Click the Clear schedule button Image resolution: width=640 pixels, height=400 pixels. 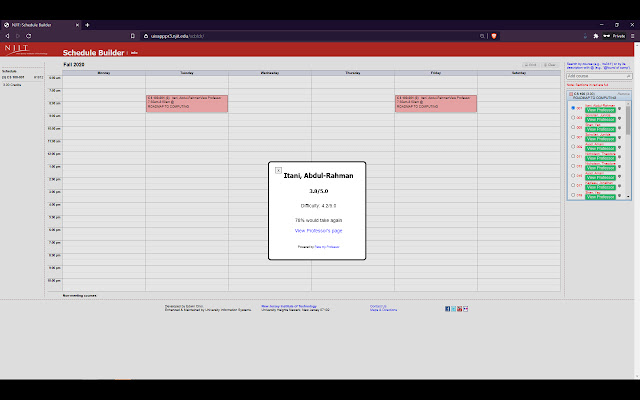[550, 65]
